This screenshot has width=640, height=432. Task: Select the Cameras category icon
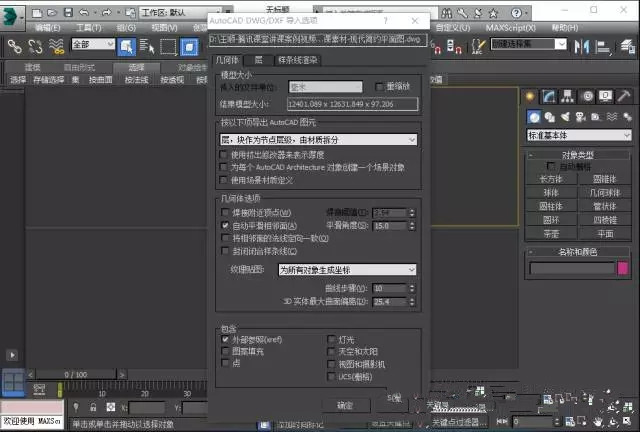580,118
